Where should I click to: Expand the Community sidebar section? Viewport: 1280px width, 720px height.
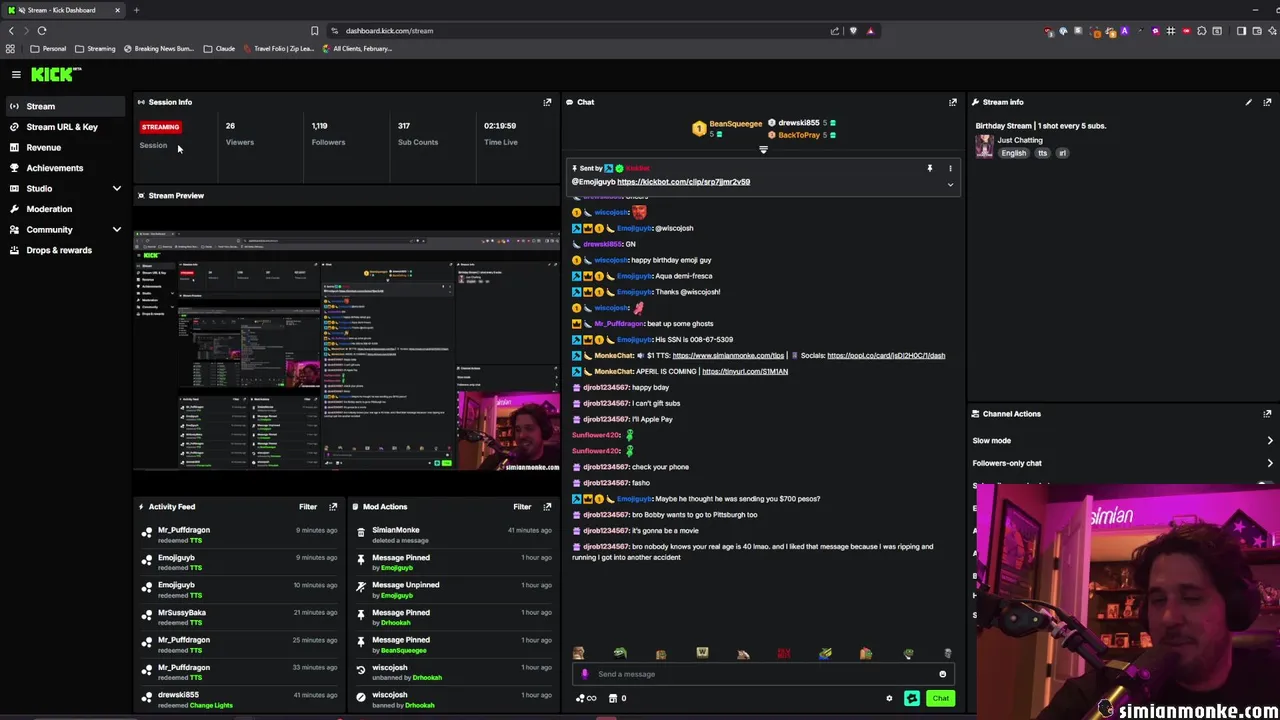[x=116, y=230]
